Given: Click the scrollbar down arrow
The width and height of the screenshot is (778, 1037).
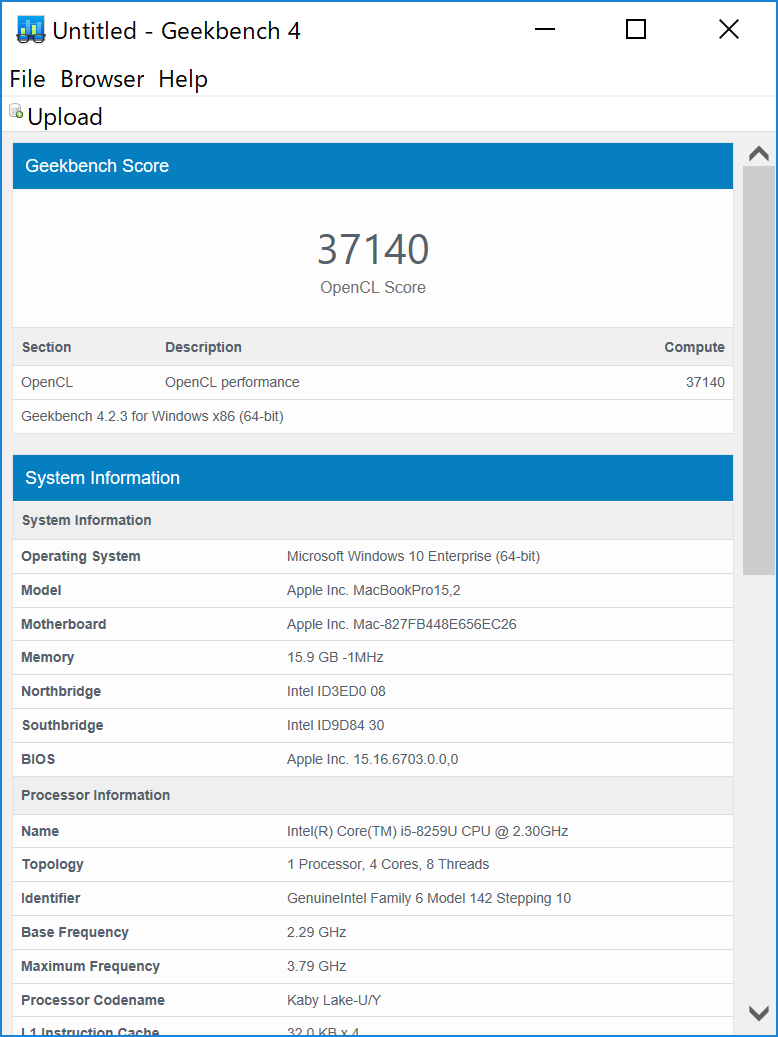Looking at the screenshot, I should pyautogui.click(x=758, y=1012).
